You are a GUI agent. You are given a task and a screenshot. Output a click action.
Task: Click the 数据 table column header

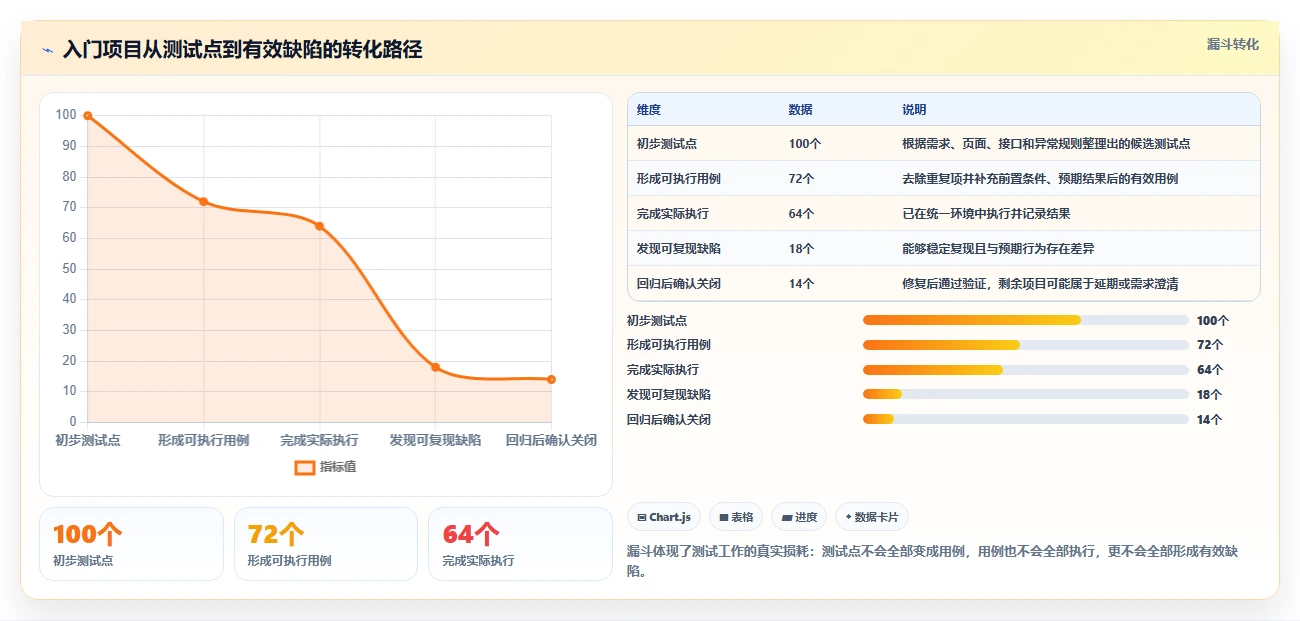(801, 110)
